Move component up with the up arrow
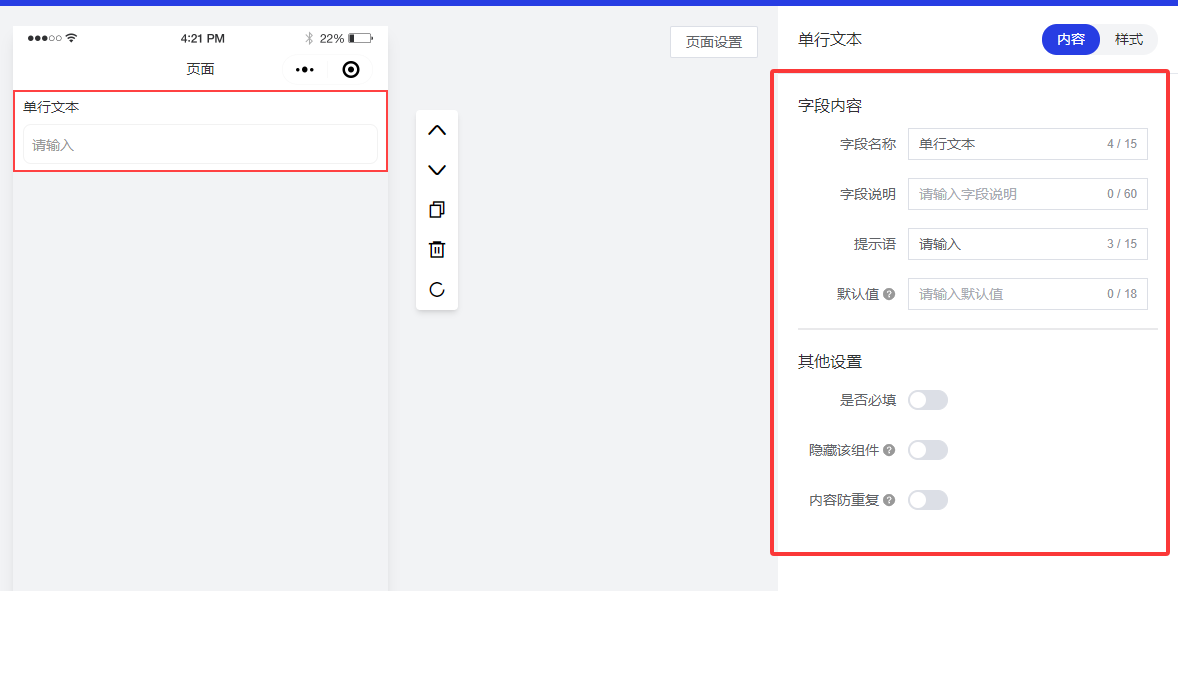This screenshot has height=677, width=1178. 437,130
